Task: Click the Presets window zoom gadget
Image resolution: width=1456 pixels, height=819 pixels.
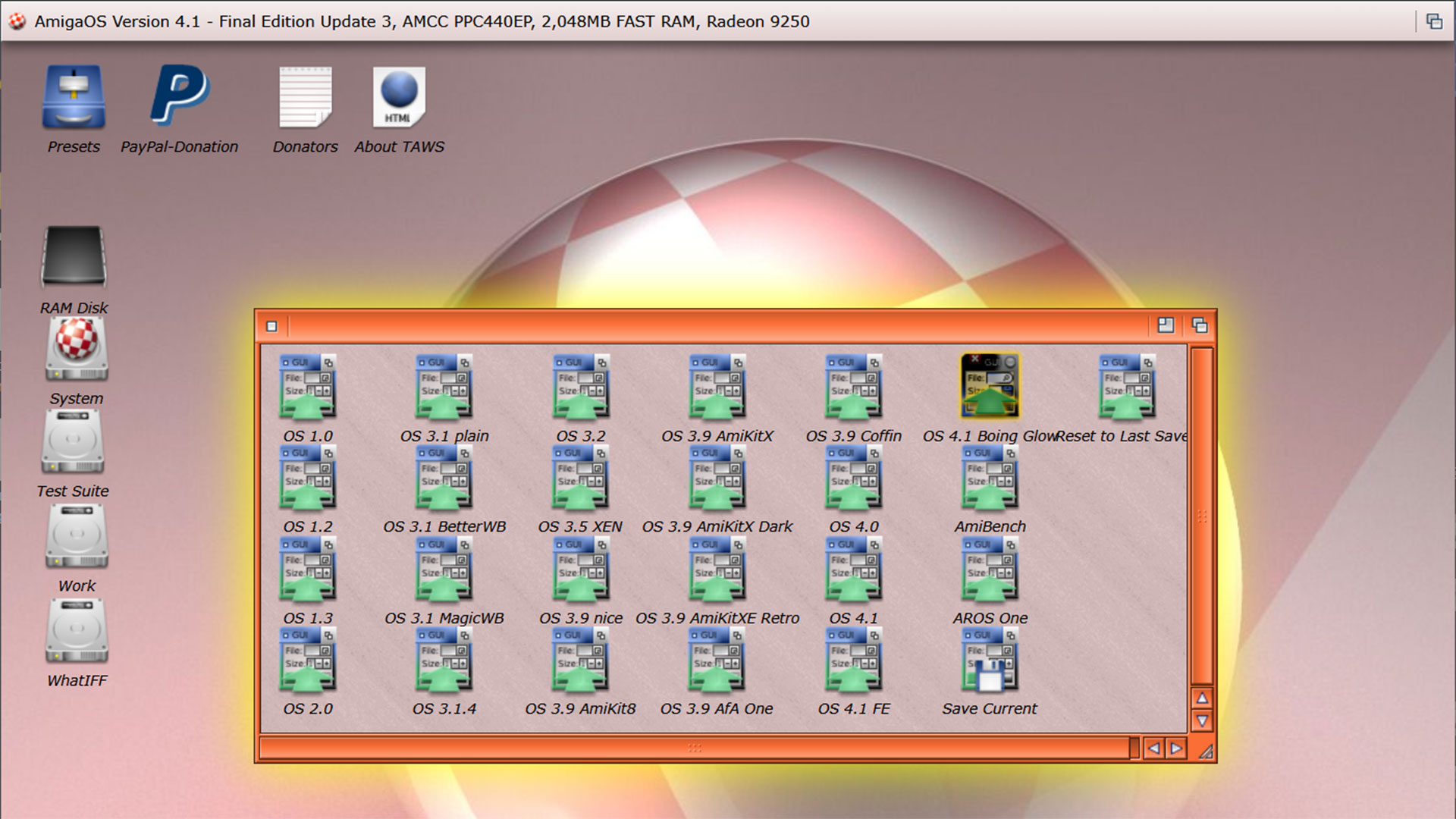Action: click(1166, 325)
